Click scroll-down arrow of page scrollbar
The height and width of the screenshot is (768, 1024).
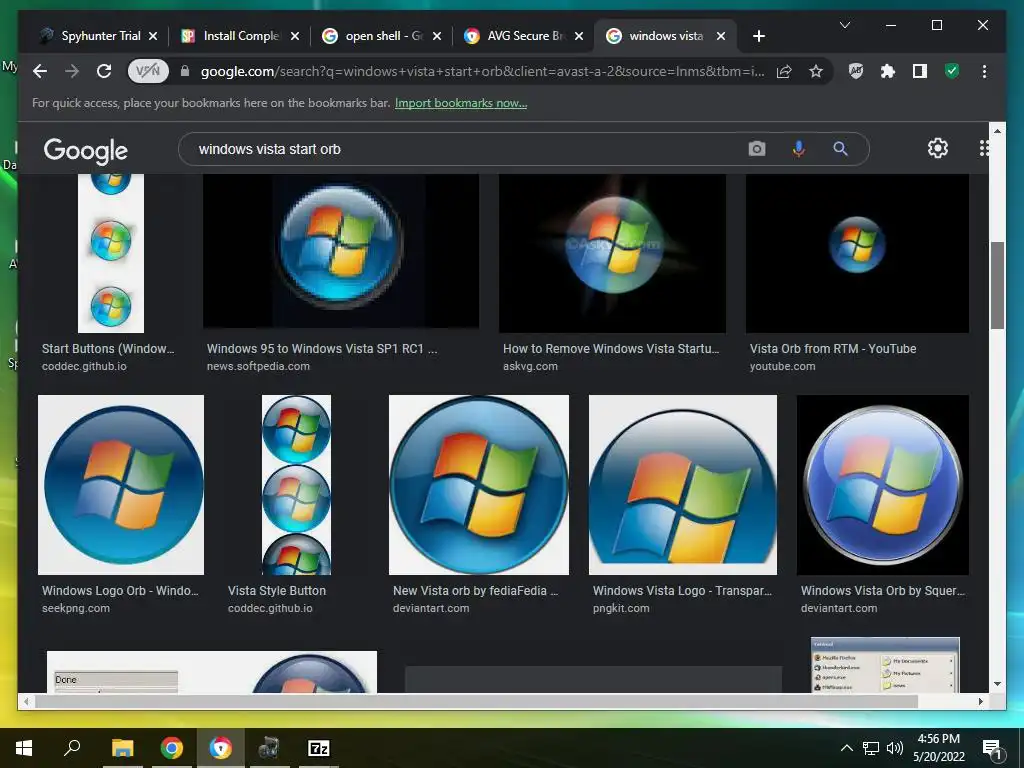point(997,684)
